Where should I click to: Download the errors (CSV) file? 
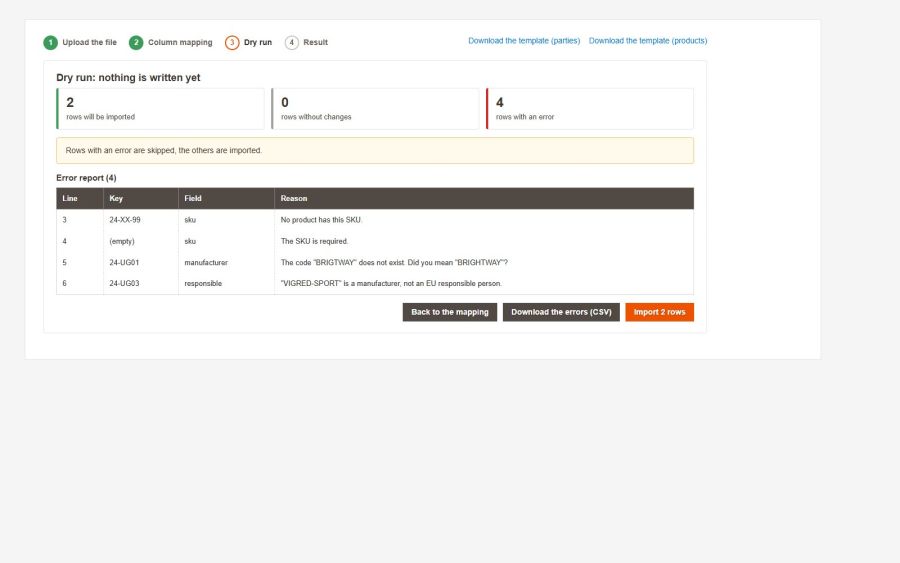(561, 312)
